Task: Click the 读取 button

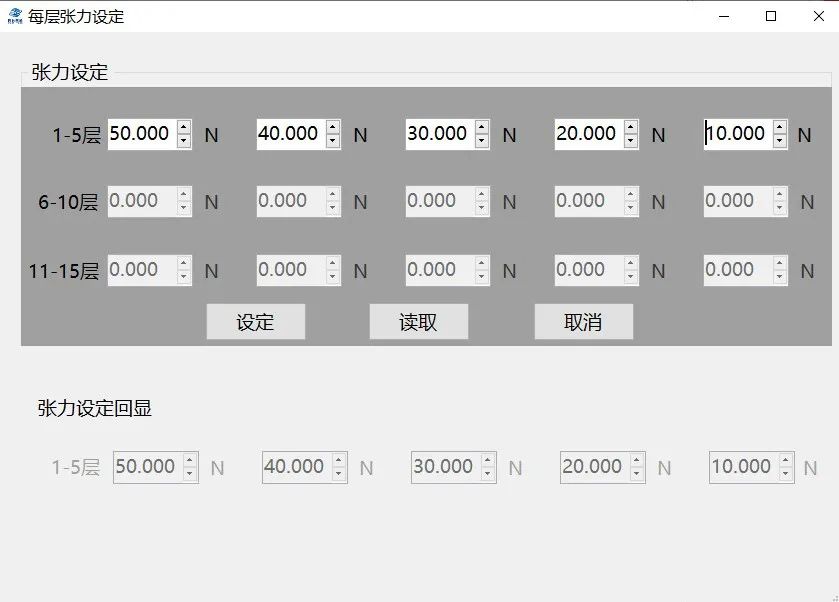Action: [418, 322]
